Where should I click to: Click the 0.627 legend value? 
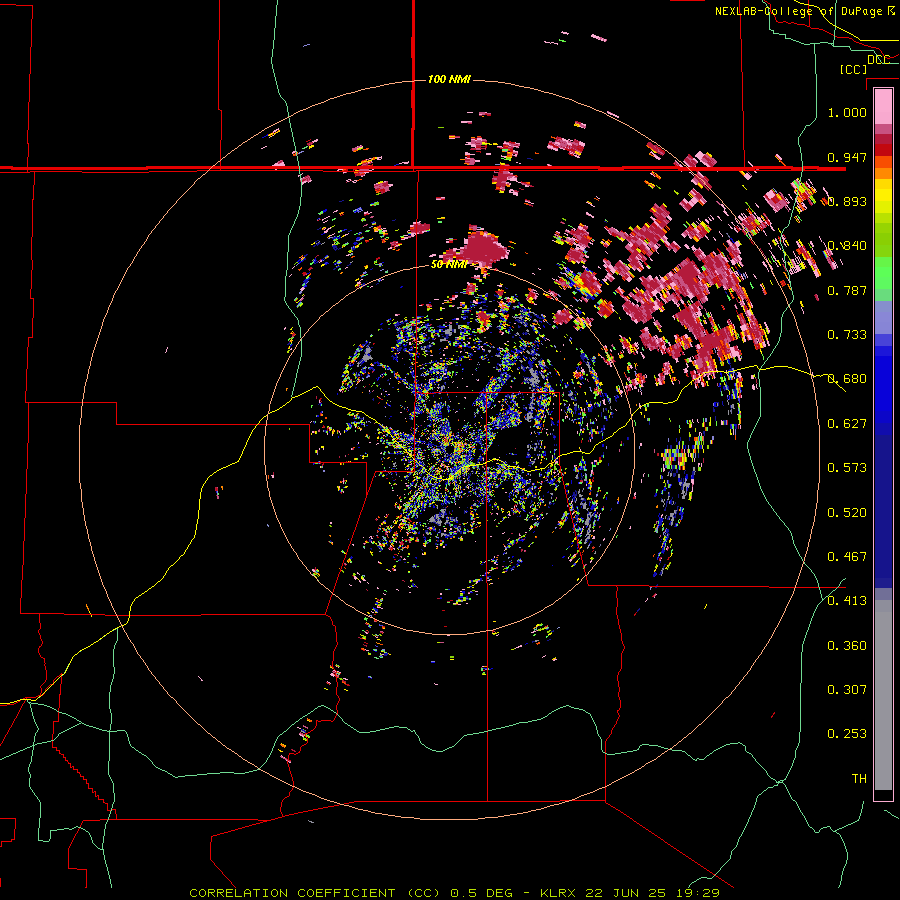847,424
